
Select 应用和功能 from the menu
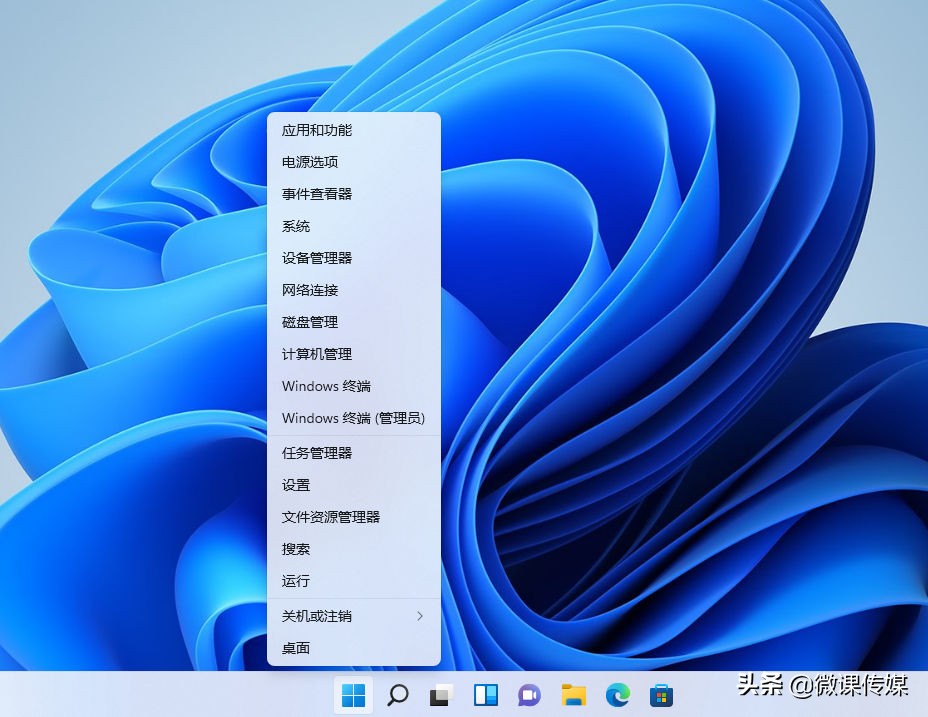(317, 130)
